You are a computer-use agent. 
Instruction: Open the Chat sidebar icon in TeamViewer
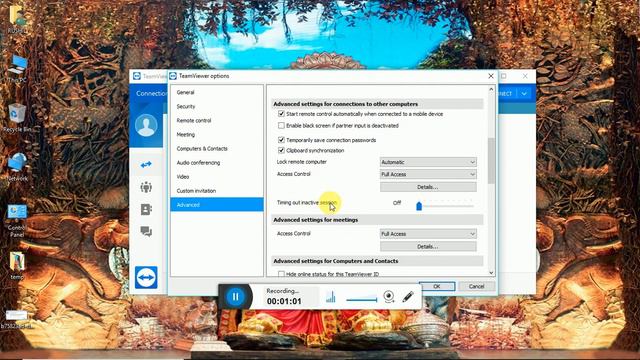[146, 231]
